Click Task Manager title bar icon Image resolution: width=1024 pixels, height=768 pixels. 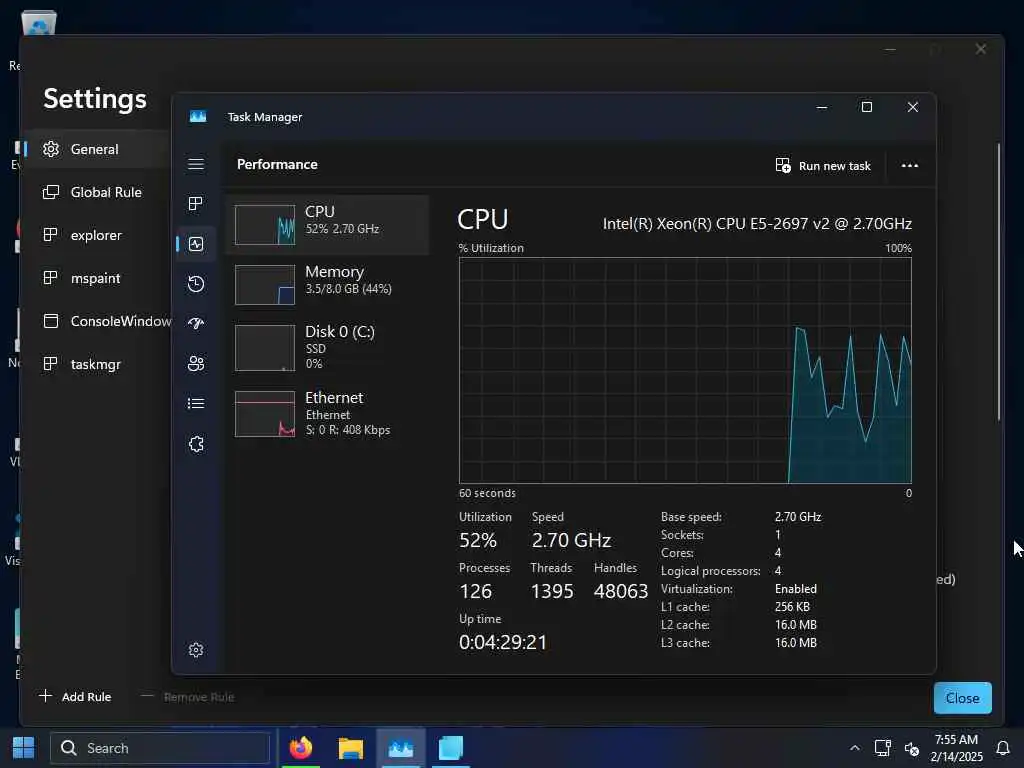tap(198, 116)
